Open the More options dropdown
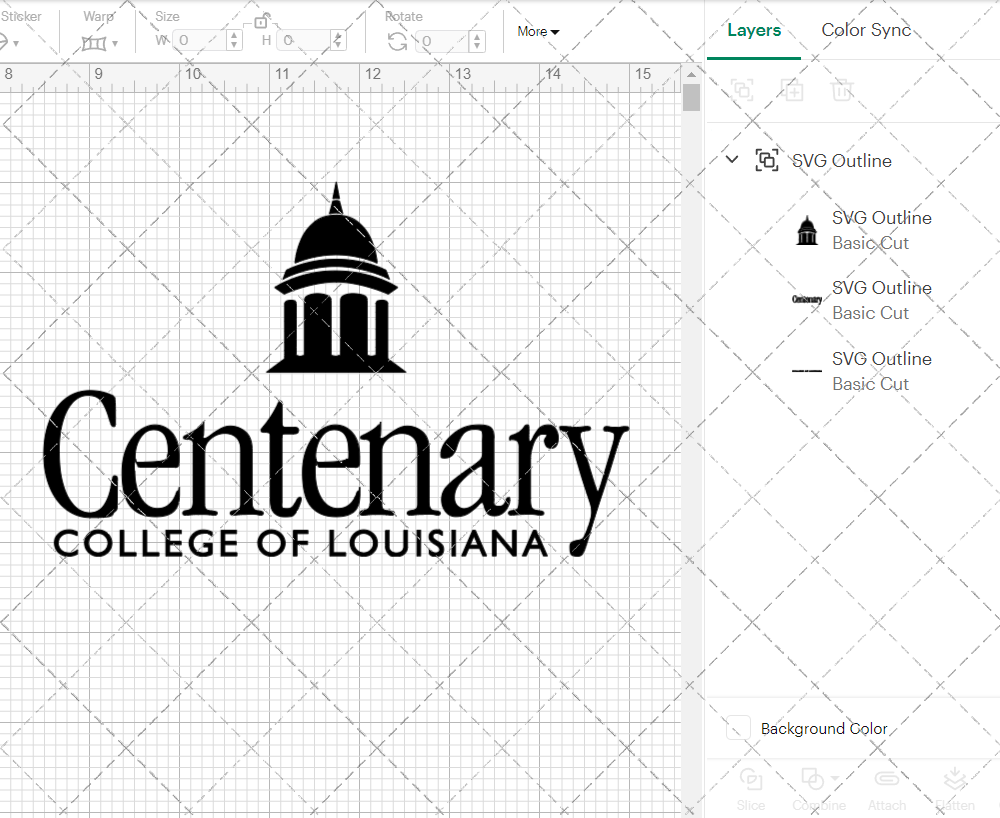This screenshot has width=1000, height=818. tap(537, 31)
